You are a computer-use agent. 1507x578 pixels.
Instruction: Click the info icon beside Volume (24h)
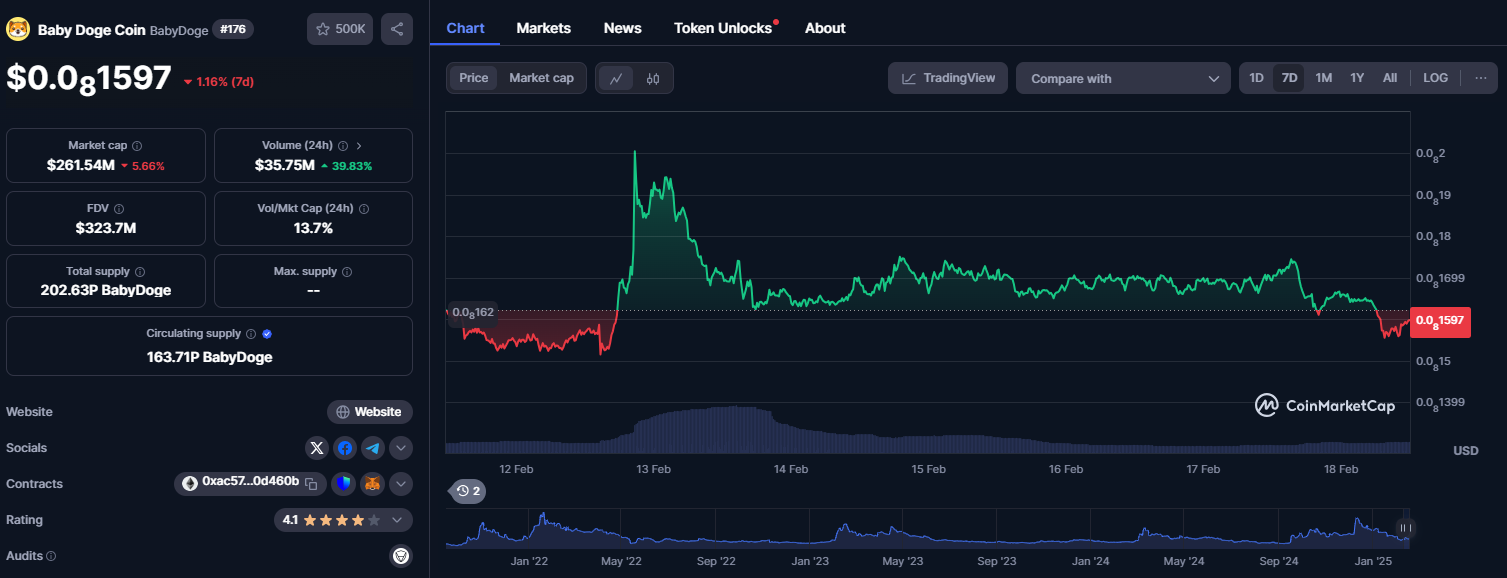point(343,146)
